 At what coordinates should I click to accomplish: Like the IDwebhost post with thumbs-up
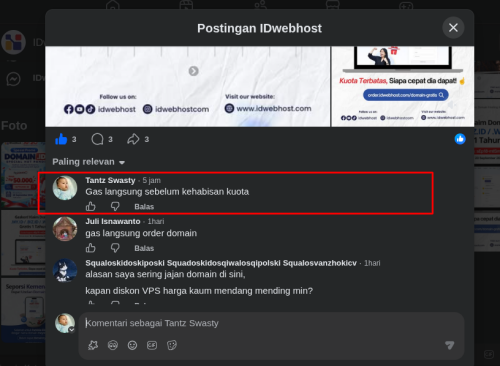pos(61,139)
